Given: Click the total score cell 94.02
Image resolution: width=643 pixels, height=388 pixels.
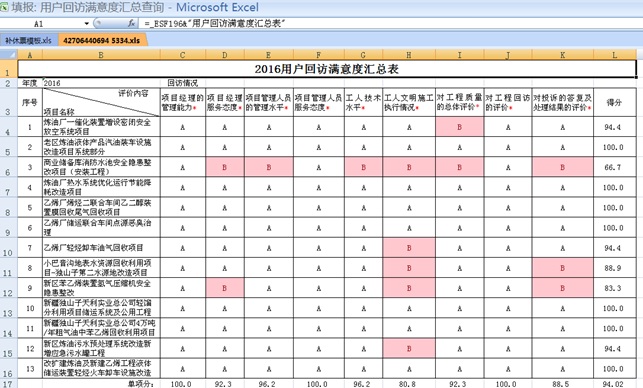Looking at the screenshot, I should [614, 384].
